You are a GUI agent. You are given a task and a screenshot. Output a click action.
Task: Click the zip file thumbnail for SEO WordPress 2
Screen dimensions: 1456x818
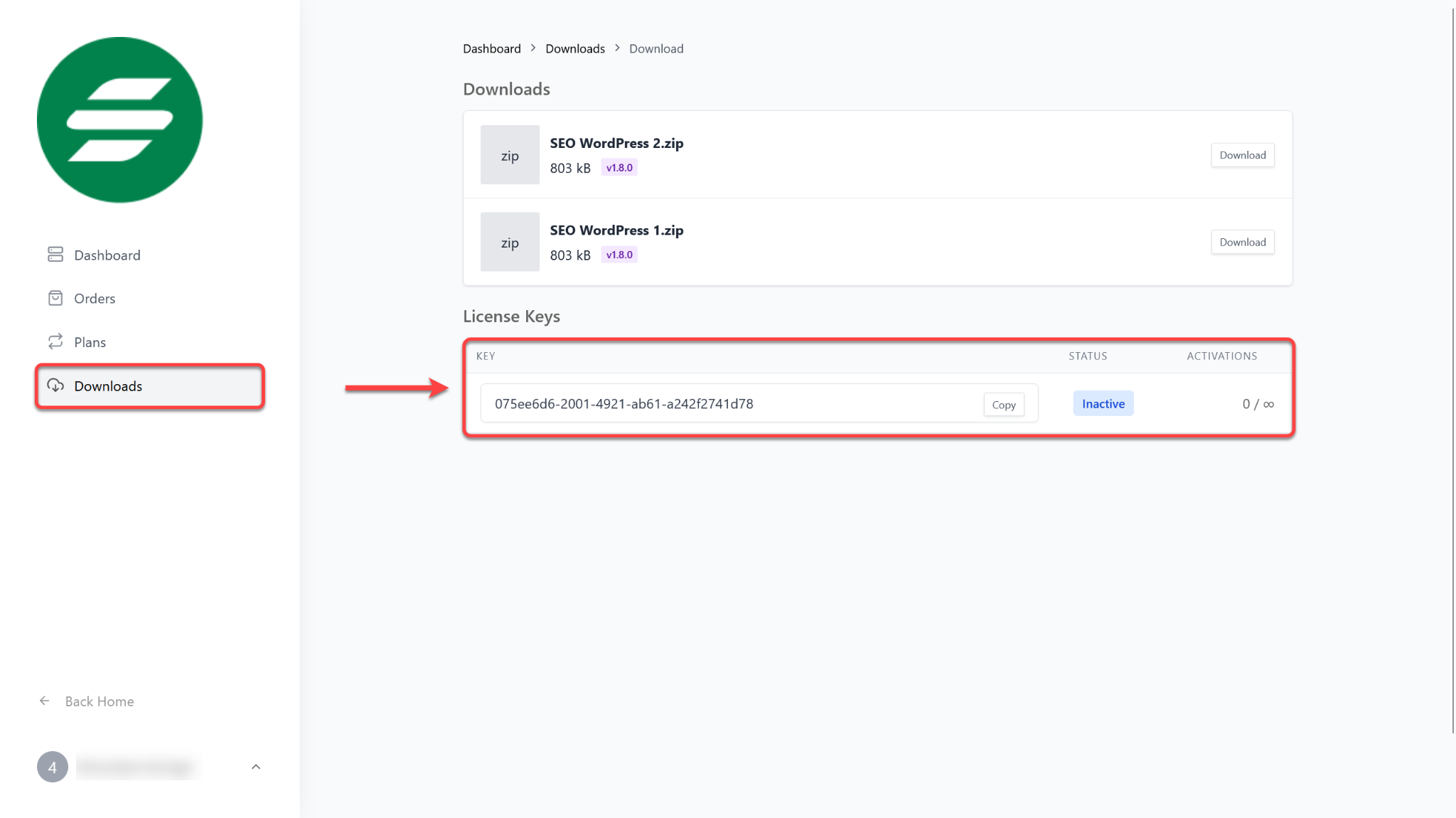[x=510, y=155]
